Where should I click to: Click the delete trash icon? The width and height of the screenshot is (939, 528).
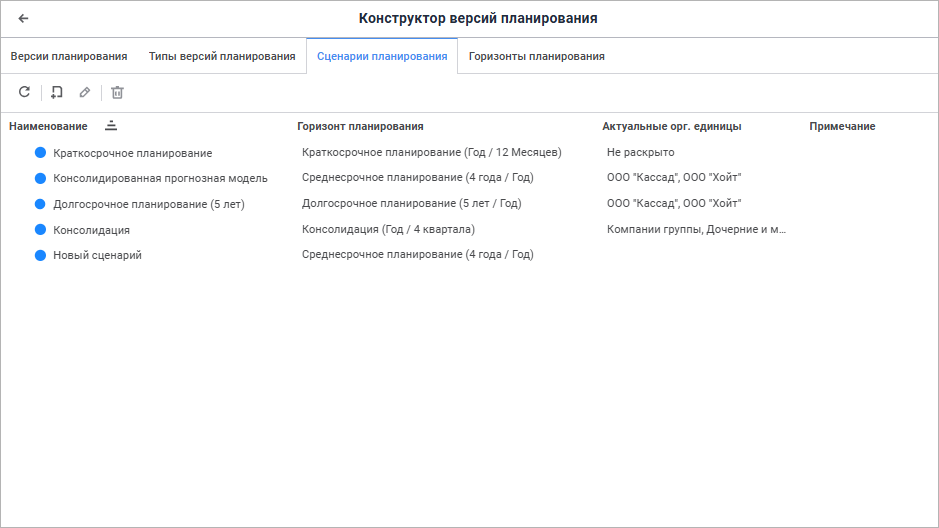pyautogui.click(x=117, y=92)
